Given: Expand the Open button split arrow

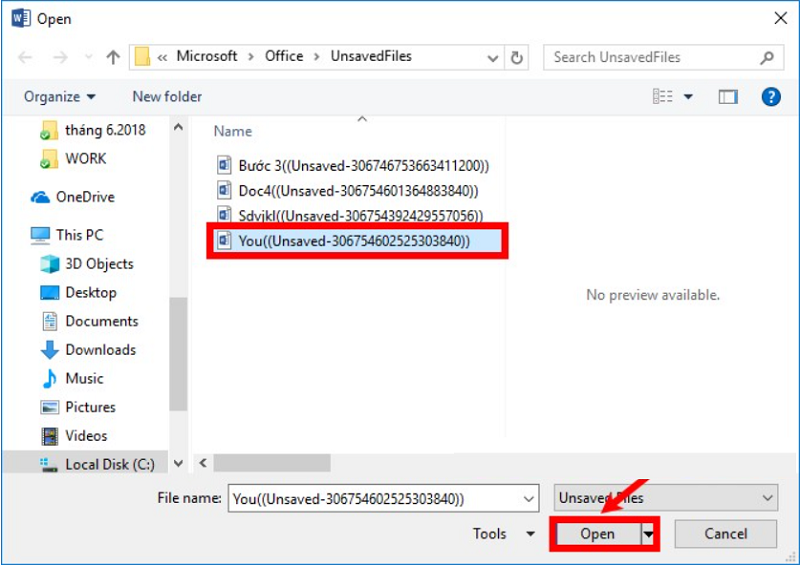Looking at the screenshot, I should click(649, 535).
